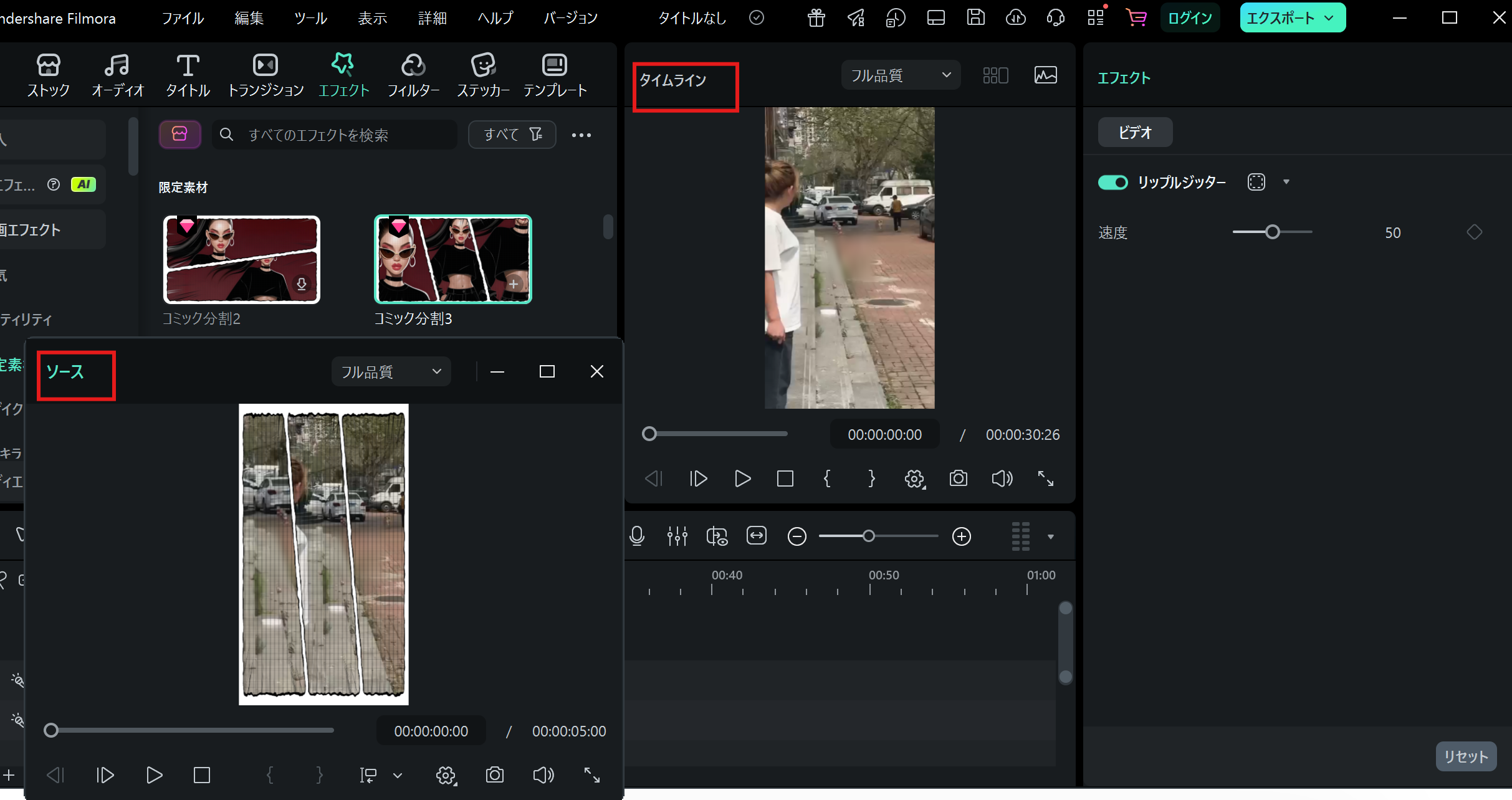Open the scopes image icon in preview header
Viewport: 1512px width, 800px height.
[1046, 75]
